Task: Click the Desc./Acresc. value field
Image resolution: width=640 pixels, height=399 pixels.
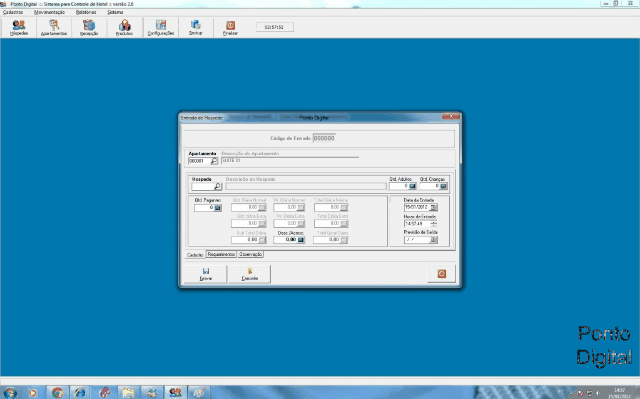Action: click(285, 240)
